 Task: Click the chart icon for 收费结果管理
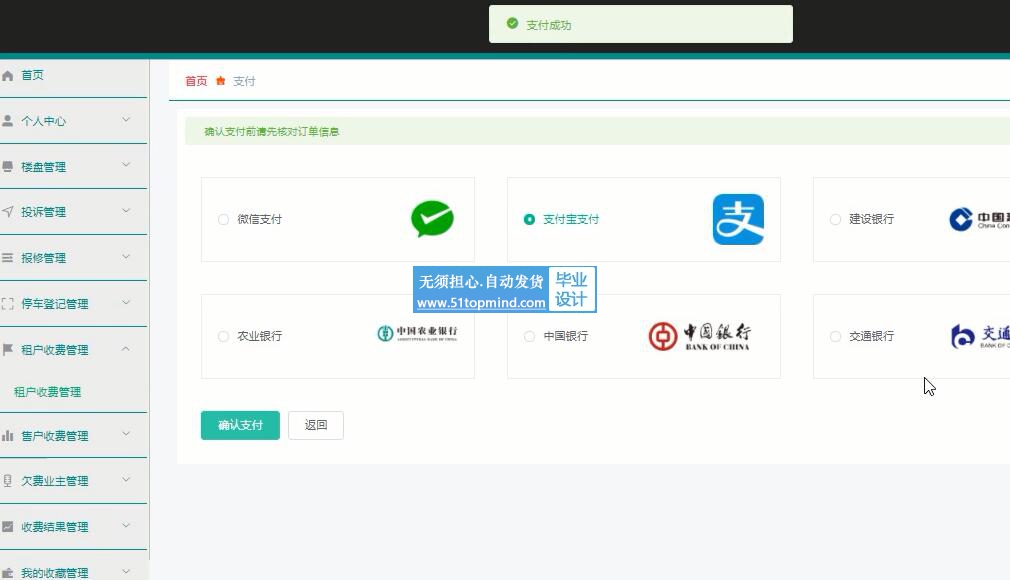[8, 527]
